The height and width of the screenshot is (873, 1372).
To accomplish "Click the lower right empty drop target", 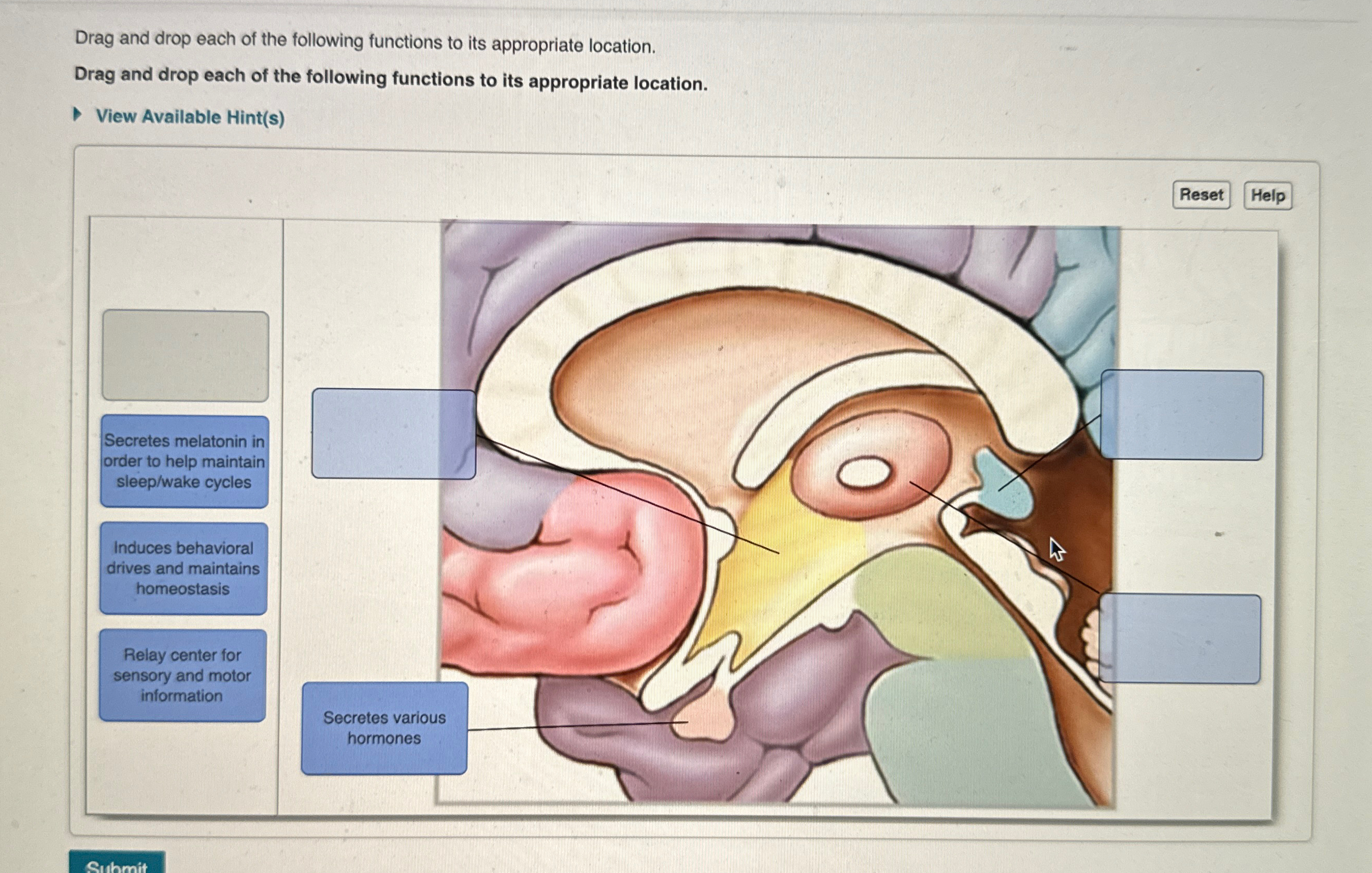I will point(1179,638).
